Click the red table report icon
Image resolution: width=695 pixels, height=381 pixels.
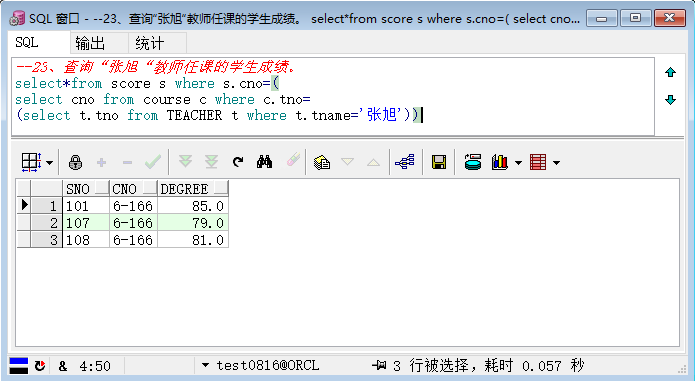[538, 162]
